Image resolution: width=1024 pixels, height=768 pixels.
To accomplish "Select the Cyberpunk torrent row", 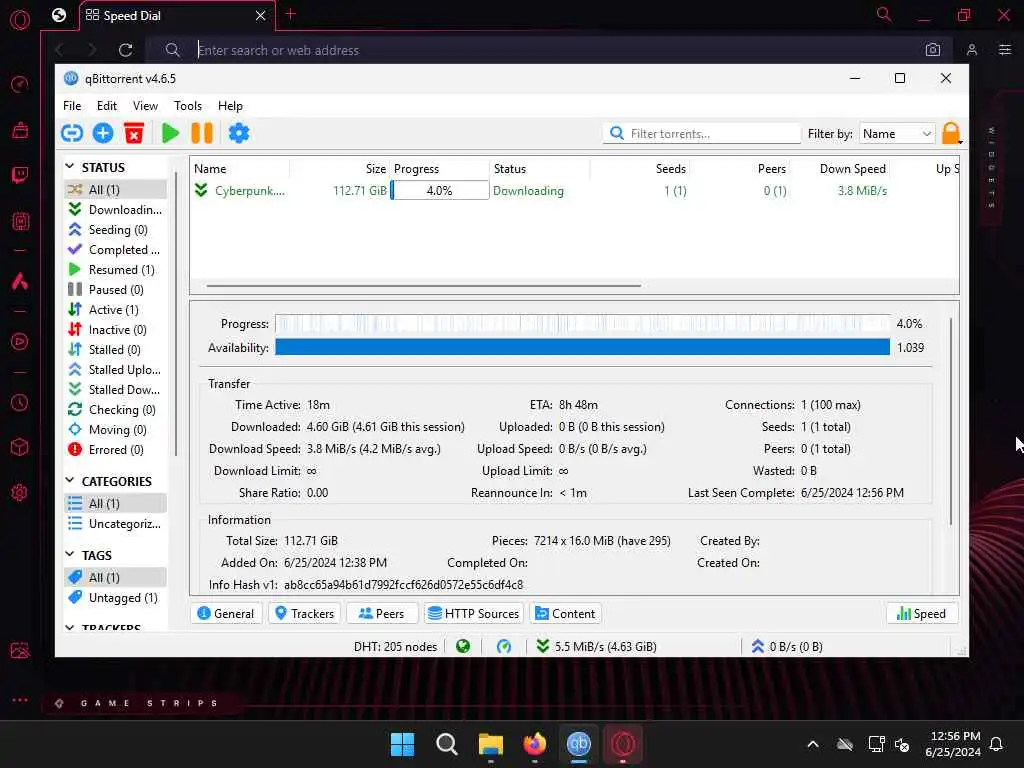I will pos(575,191).
